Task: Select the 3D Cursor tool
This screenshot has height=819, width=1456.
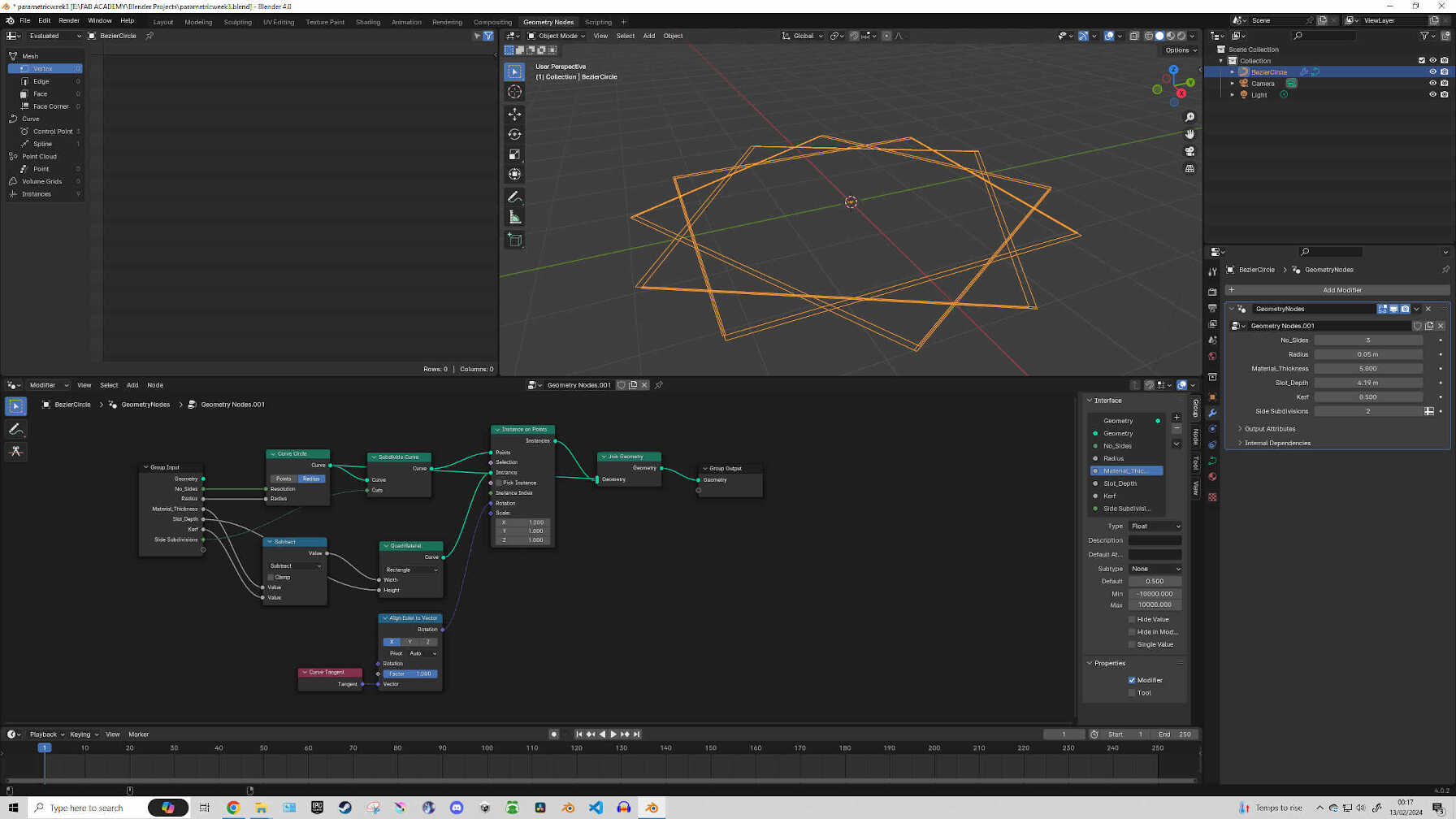Action: 514,92
